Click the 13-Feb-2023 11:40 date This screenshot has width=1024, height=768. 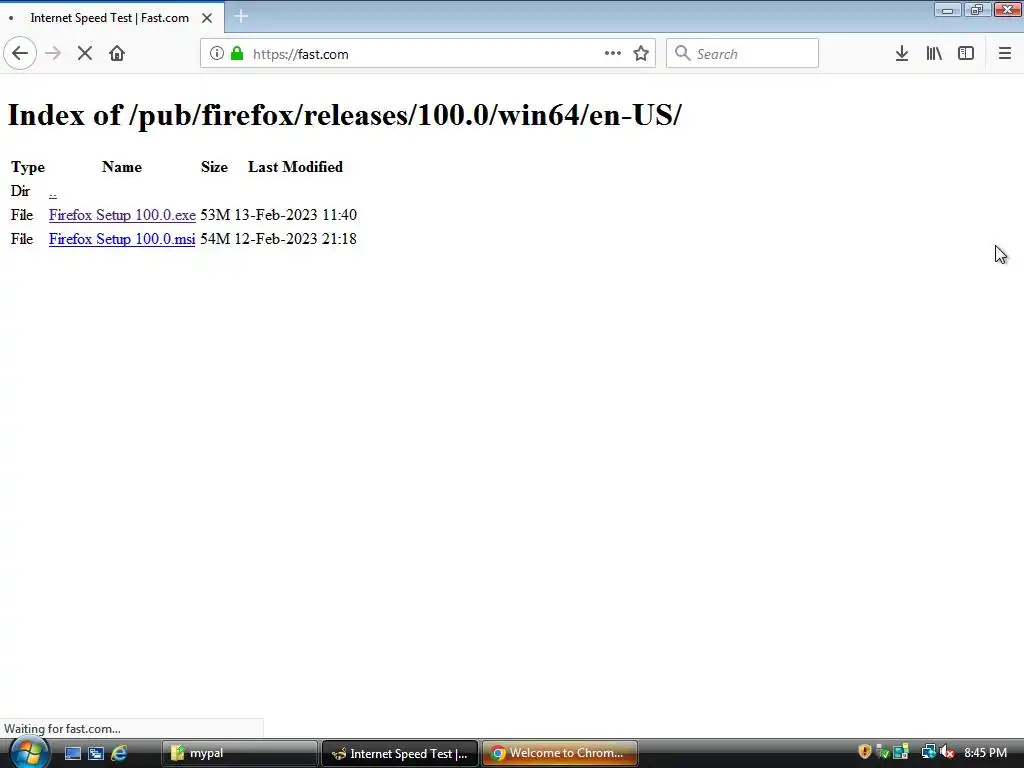[x=295, y=215]
